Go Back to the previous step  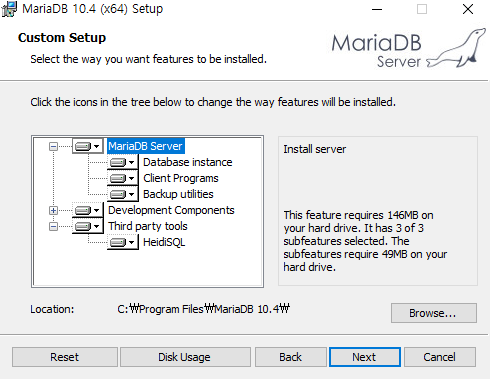tap(291, 357)
